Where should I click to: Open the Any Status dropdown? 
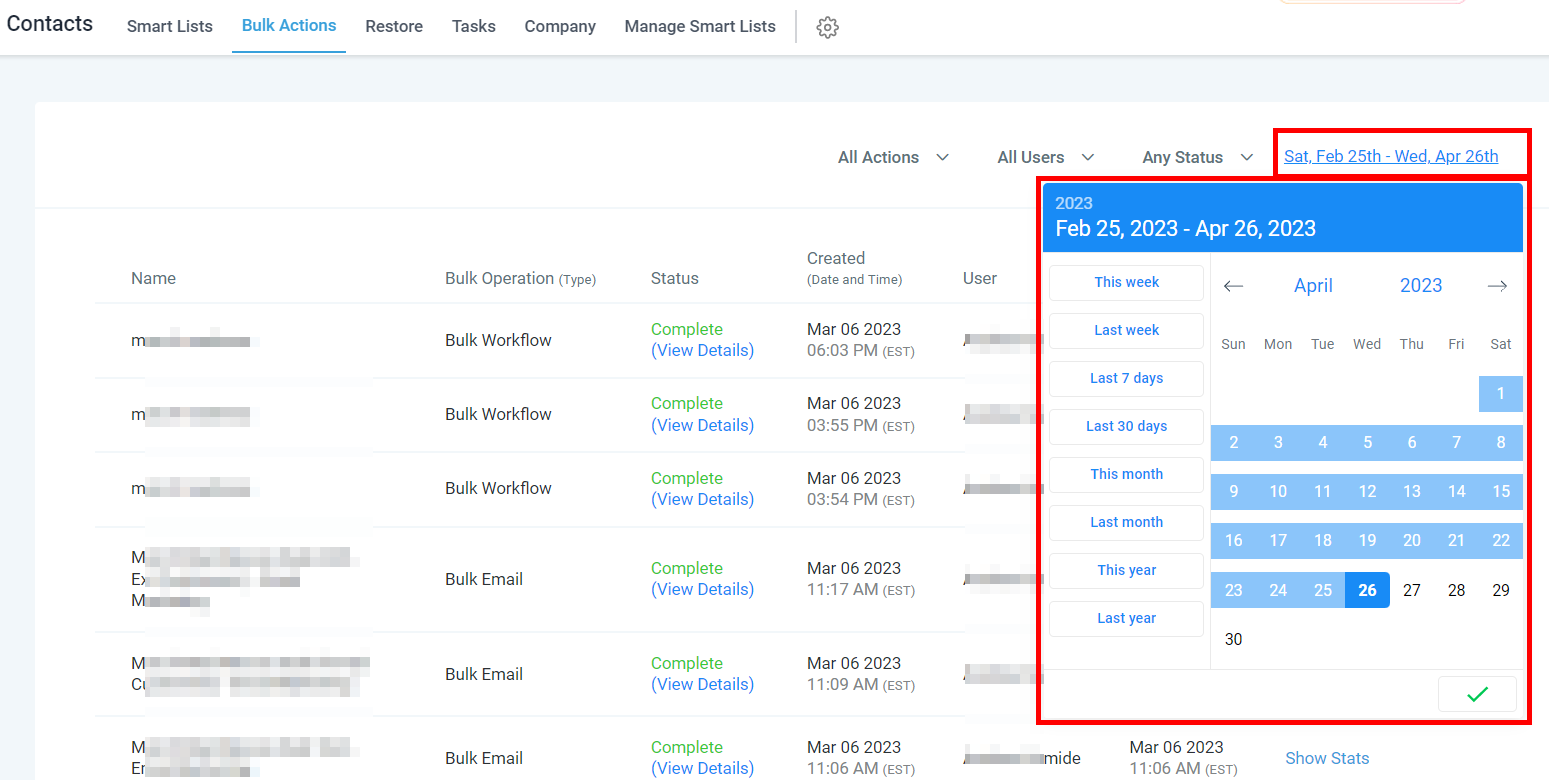(1197, 157)
